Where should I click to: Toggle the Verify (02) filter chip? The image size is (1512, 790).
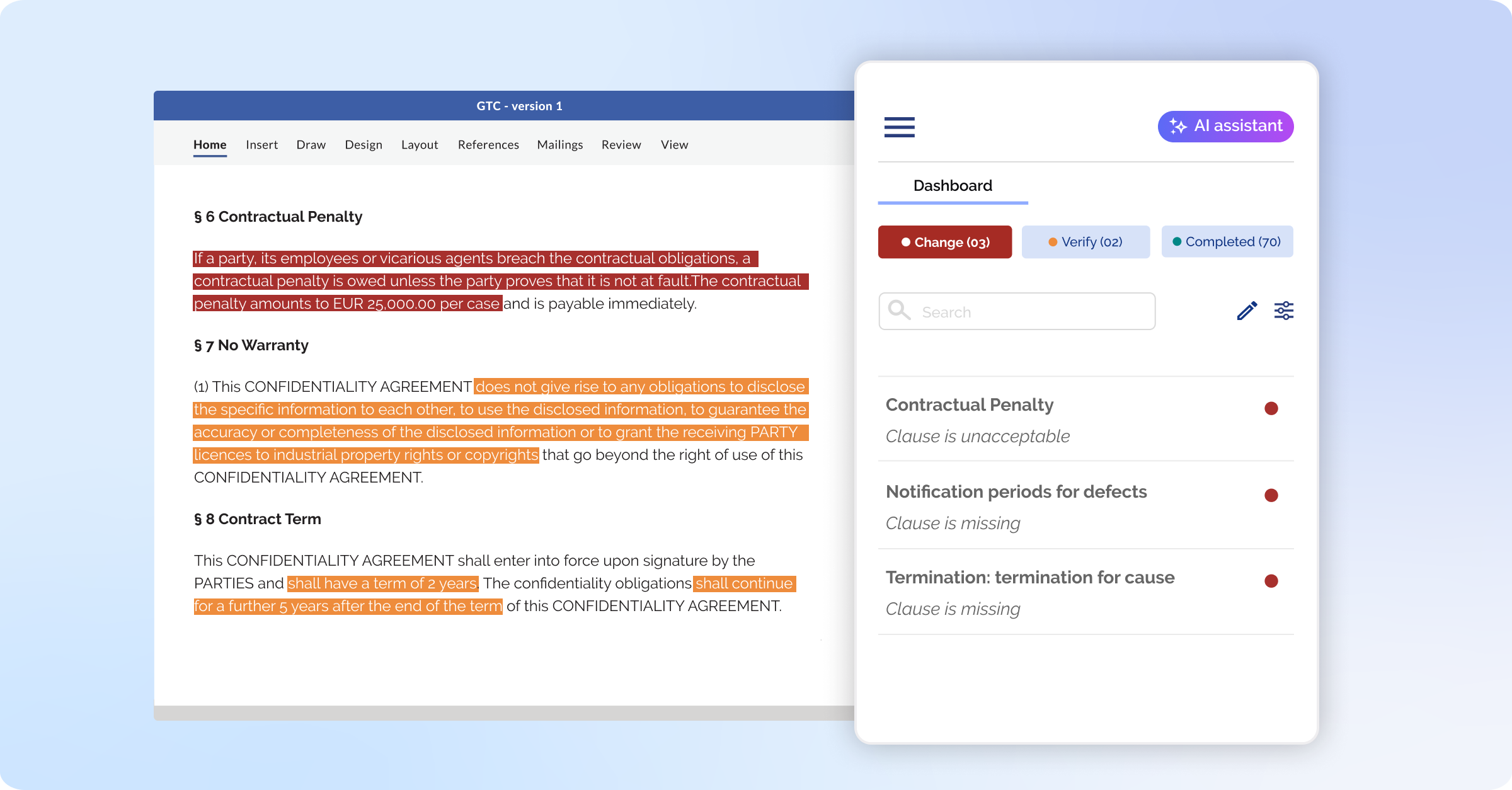[1085, 241]
